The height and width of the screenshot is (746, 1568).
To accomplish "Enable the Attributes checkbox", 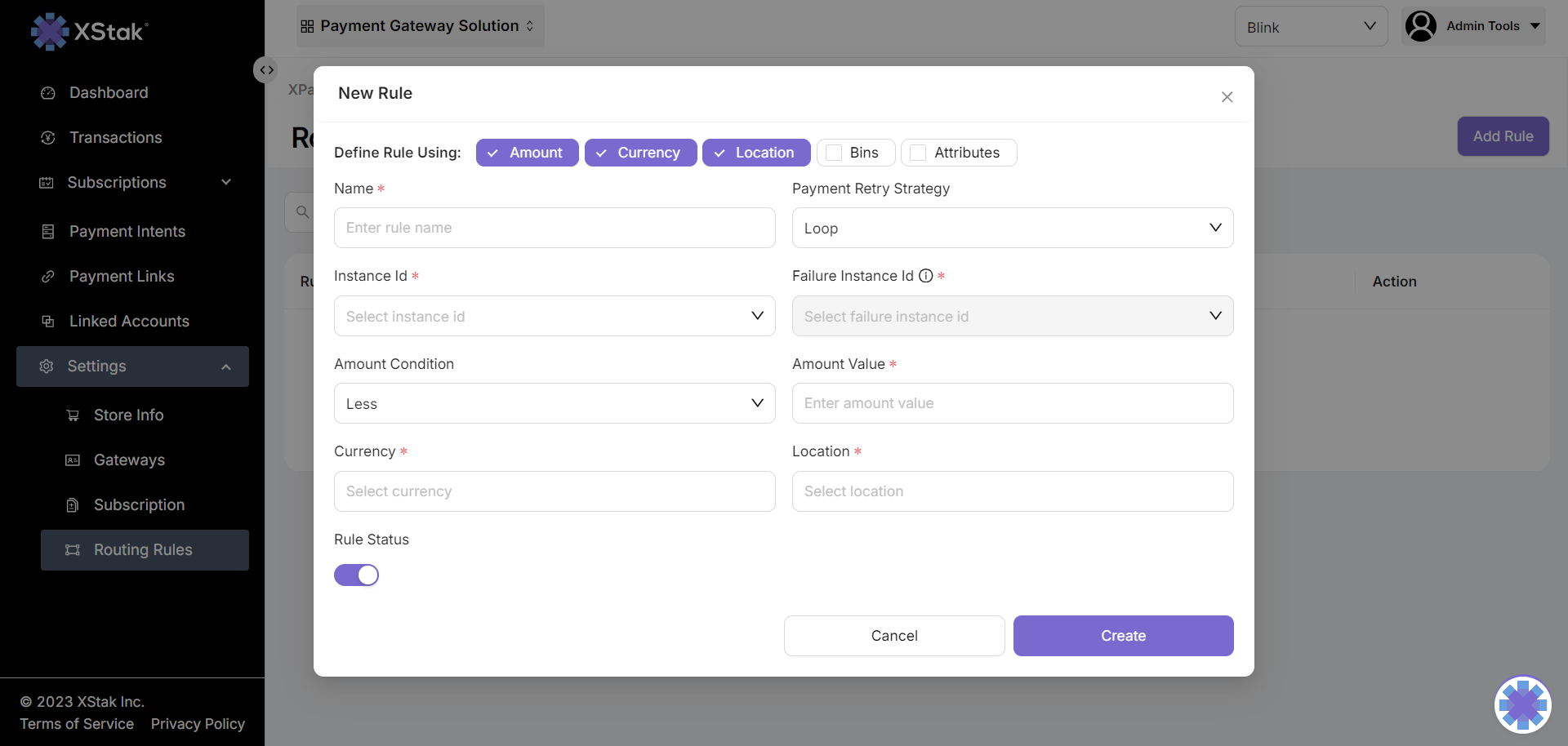I will point(918,153).
